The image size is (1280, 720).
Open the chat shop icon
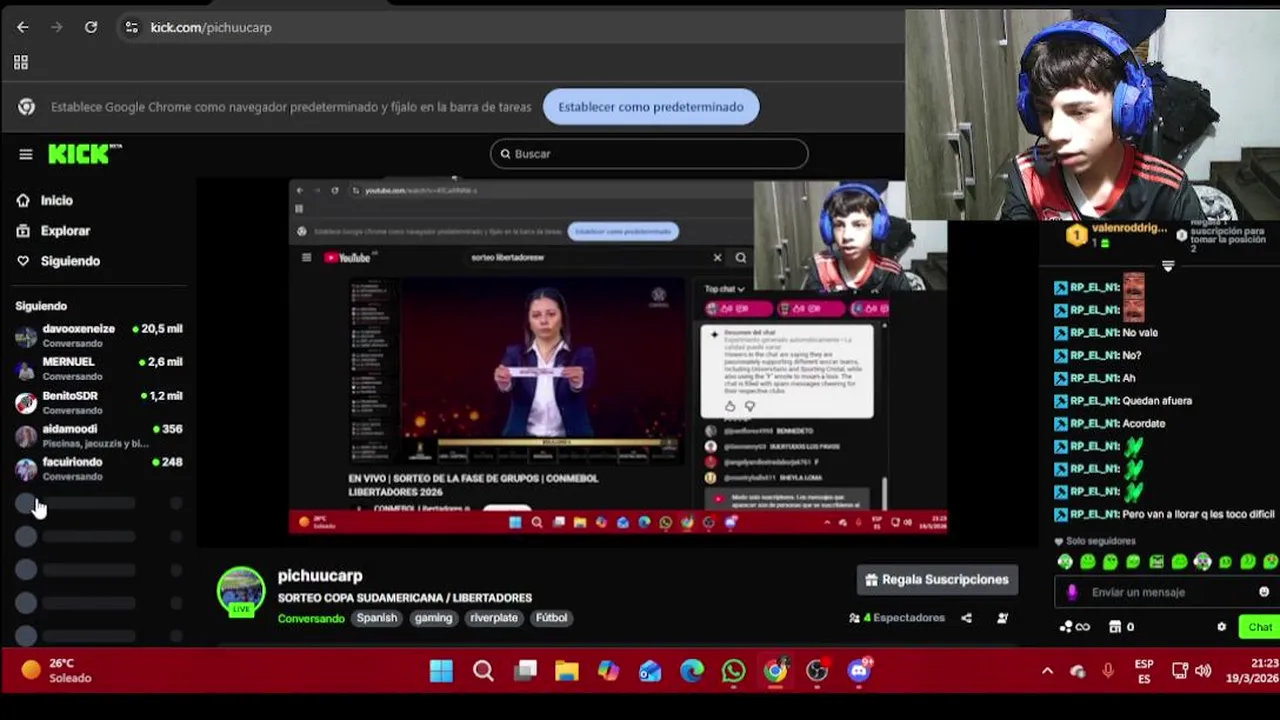coord(1115,627)
